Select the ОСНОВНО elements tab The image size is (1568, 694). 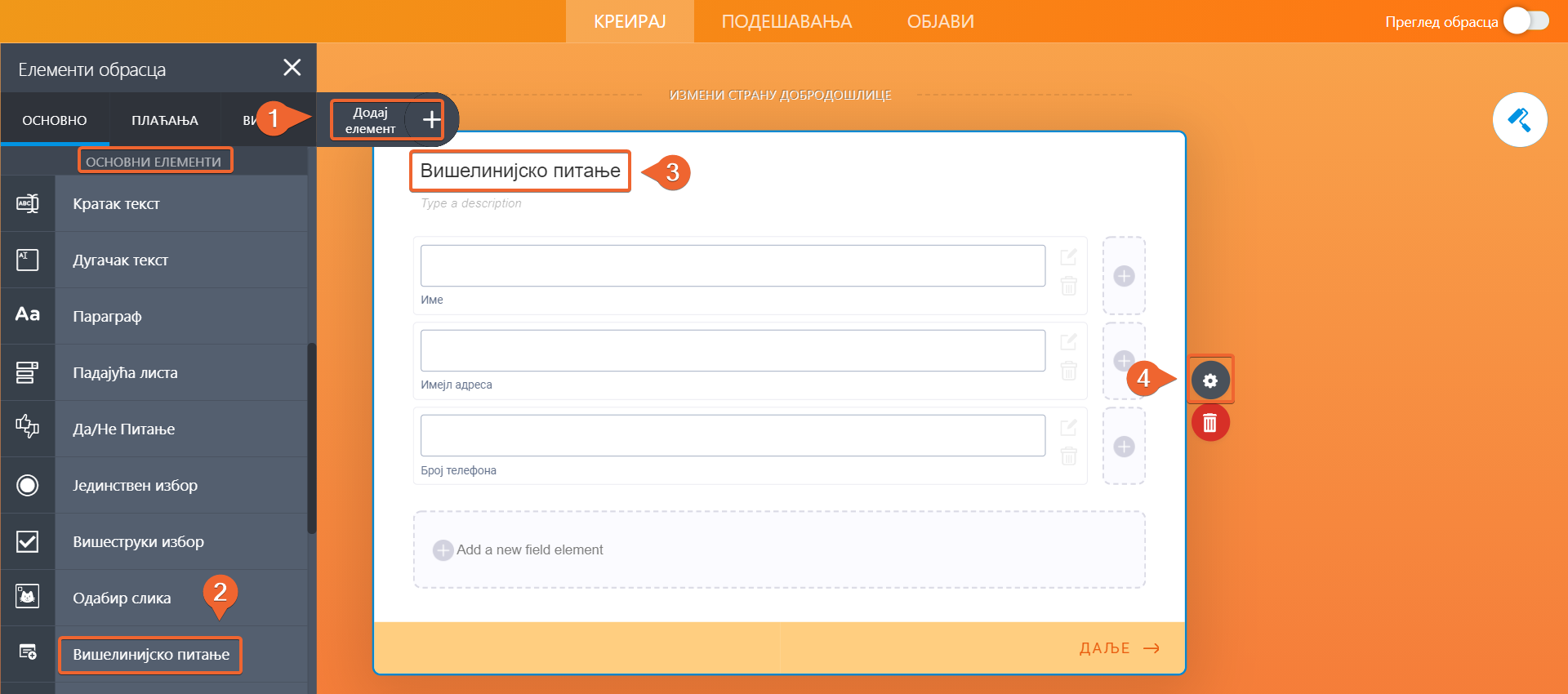point(55,120)
